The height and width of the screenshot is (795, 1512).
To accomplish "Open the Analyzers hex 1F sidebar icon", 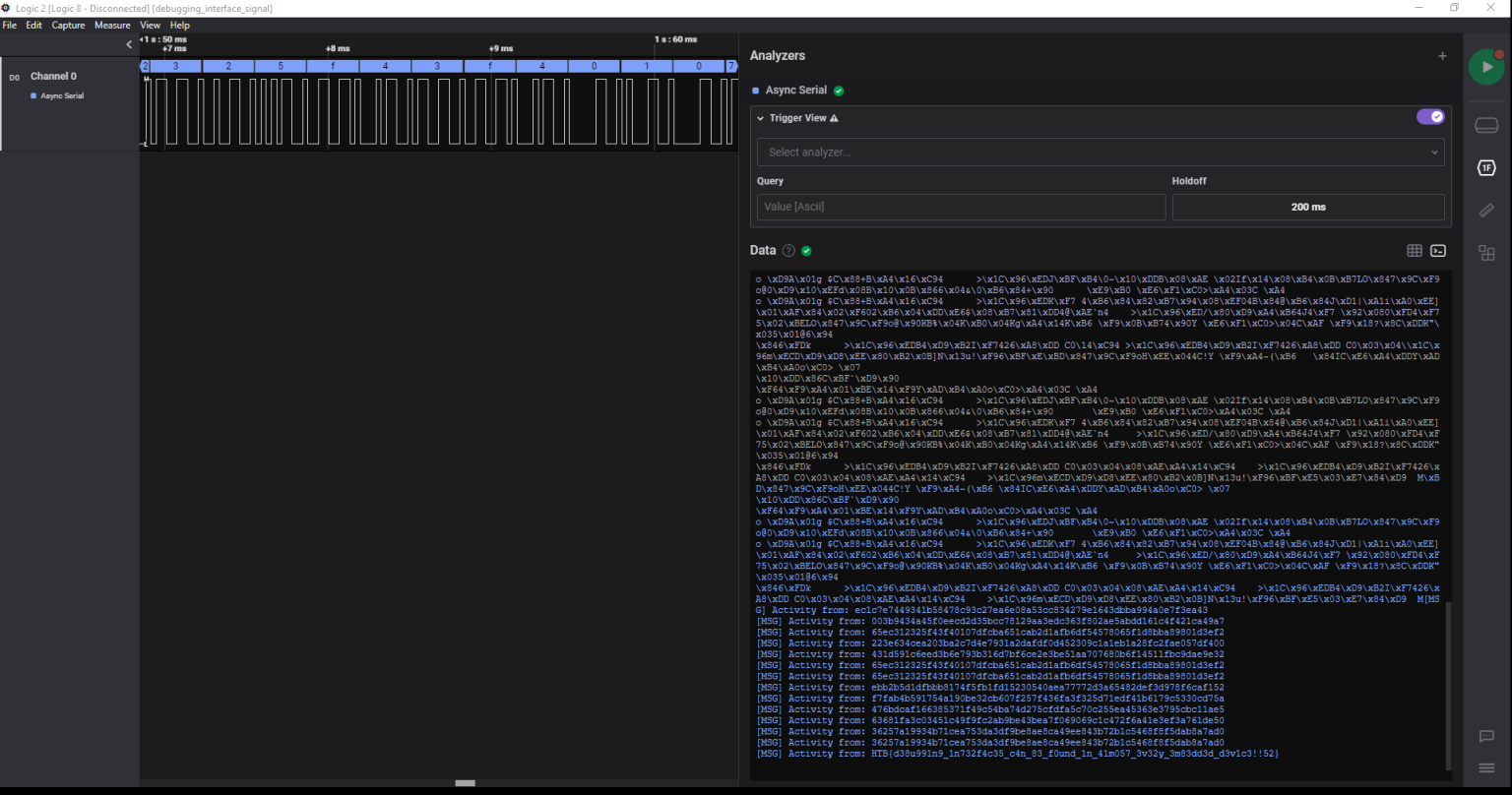I will tap(1486, 168).
